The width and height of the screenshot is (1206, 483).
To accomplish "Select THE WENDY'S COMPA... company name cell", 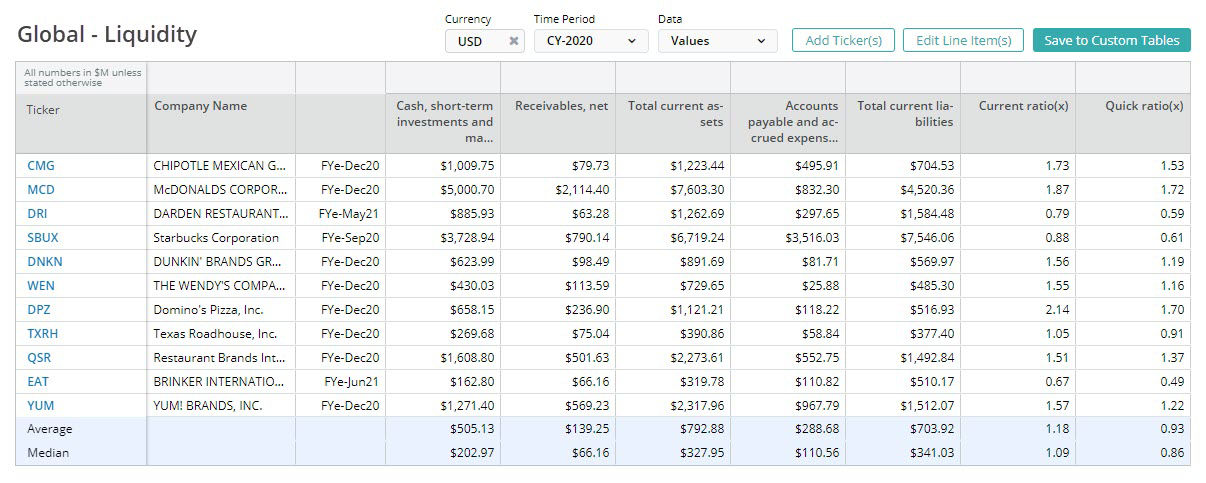I will (221, 285).
